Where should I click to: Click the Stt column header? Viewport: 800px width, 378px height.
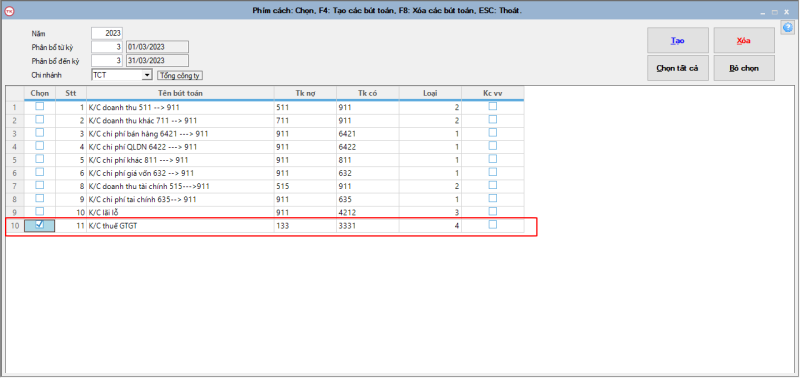pyautogui.click(x=71, y=93)
